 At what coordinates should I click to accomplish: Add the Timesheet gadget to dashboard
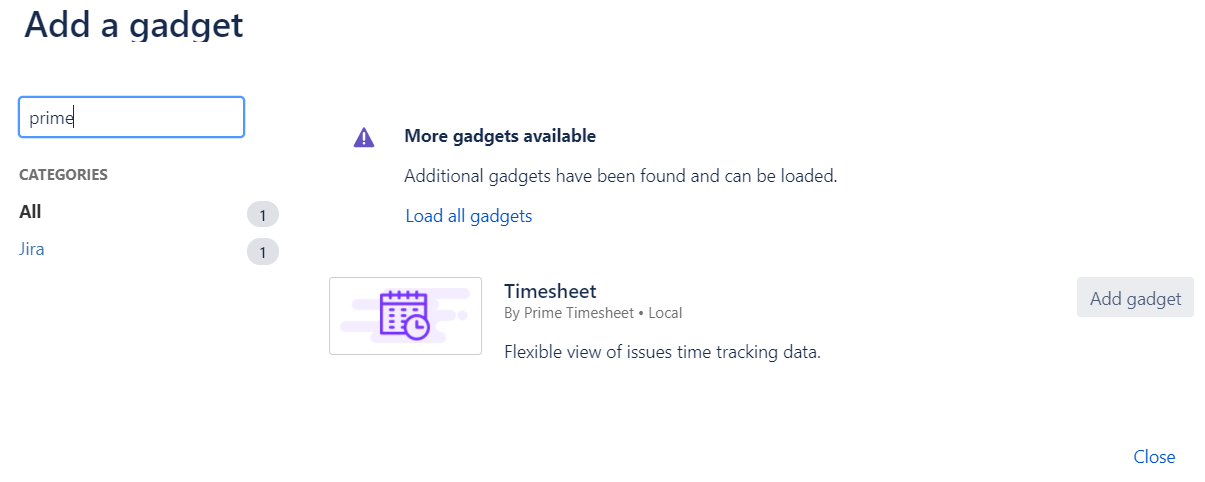pos(1135,298)
